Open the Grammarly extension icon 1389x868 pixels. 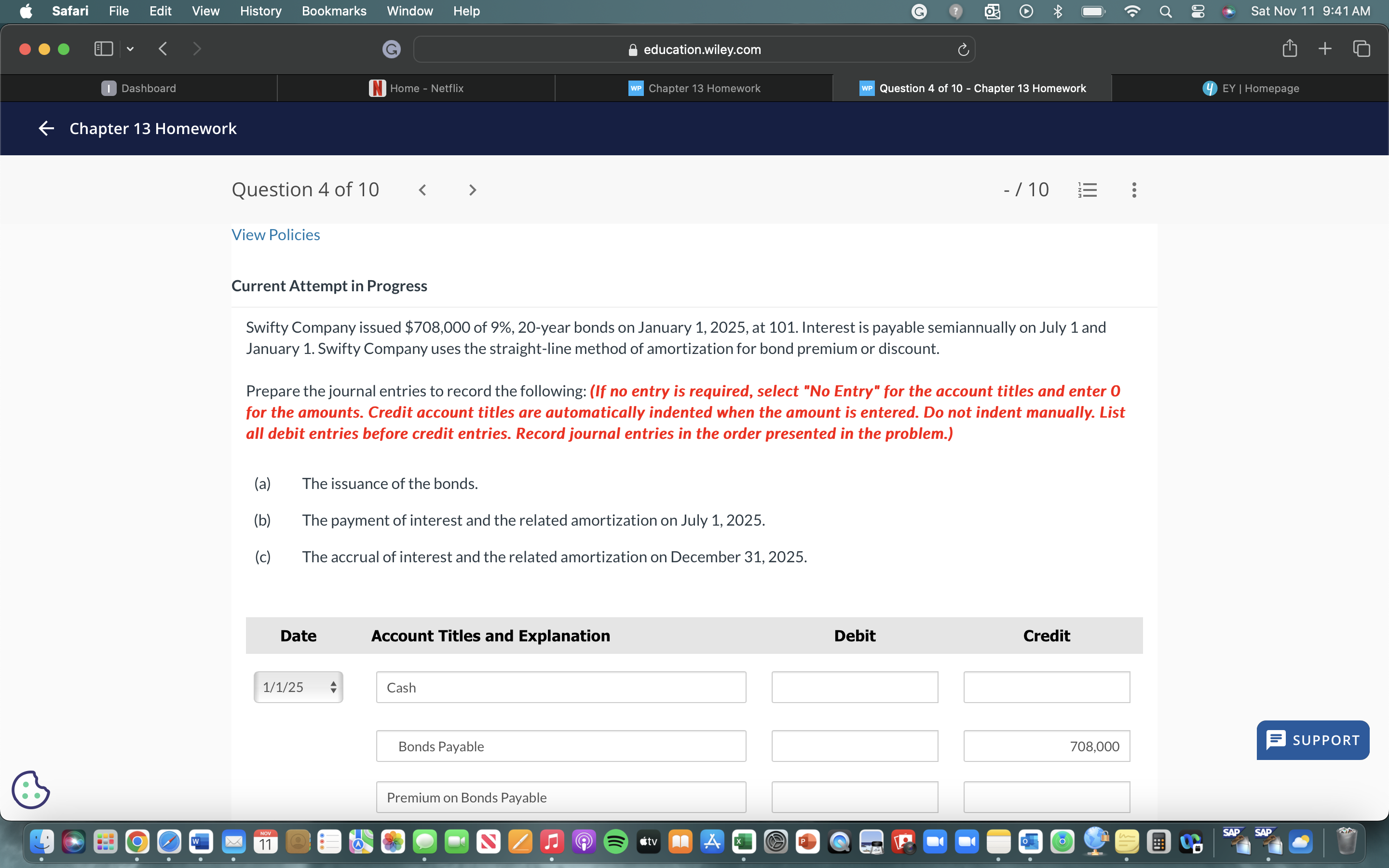coord(392,49)
